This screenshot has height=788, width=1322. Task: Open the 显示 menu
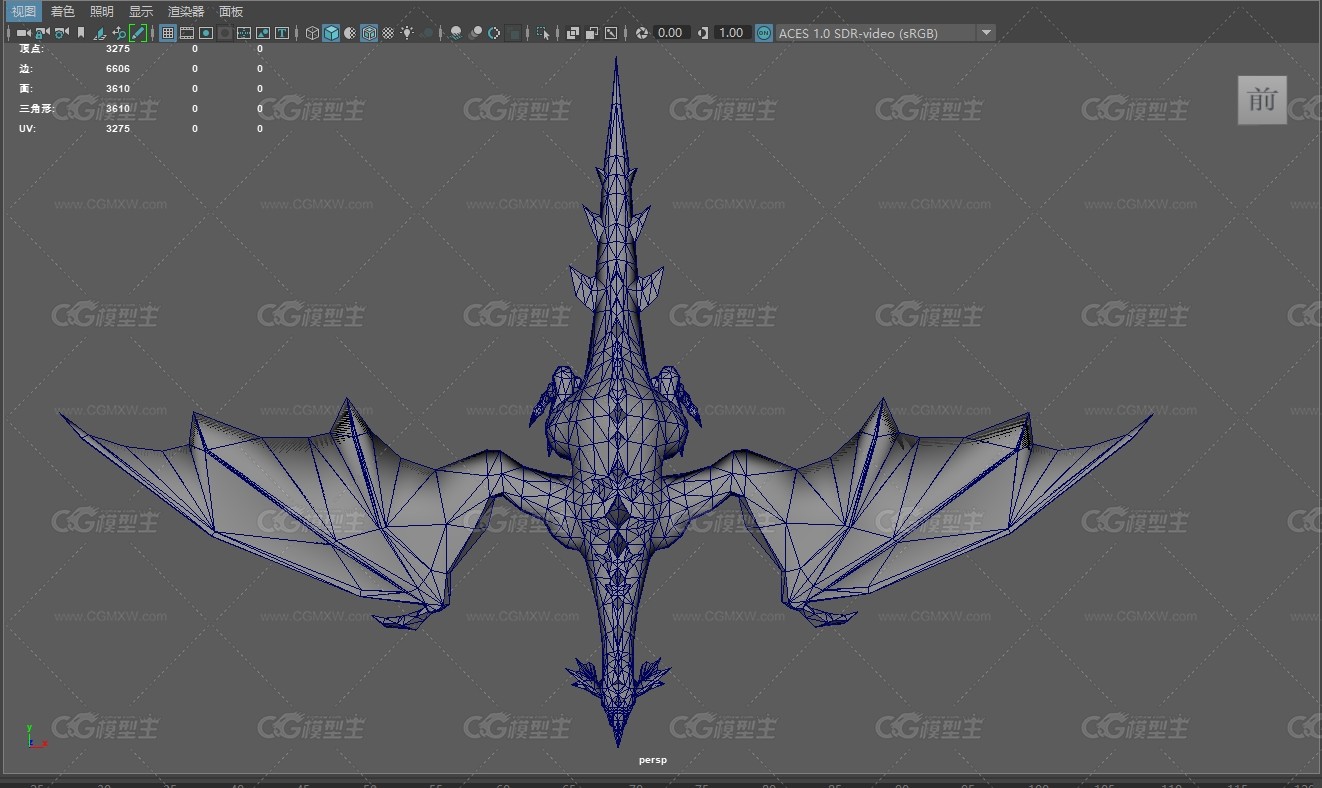(x=140, y=11)
